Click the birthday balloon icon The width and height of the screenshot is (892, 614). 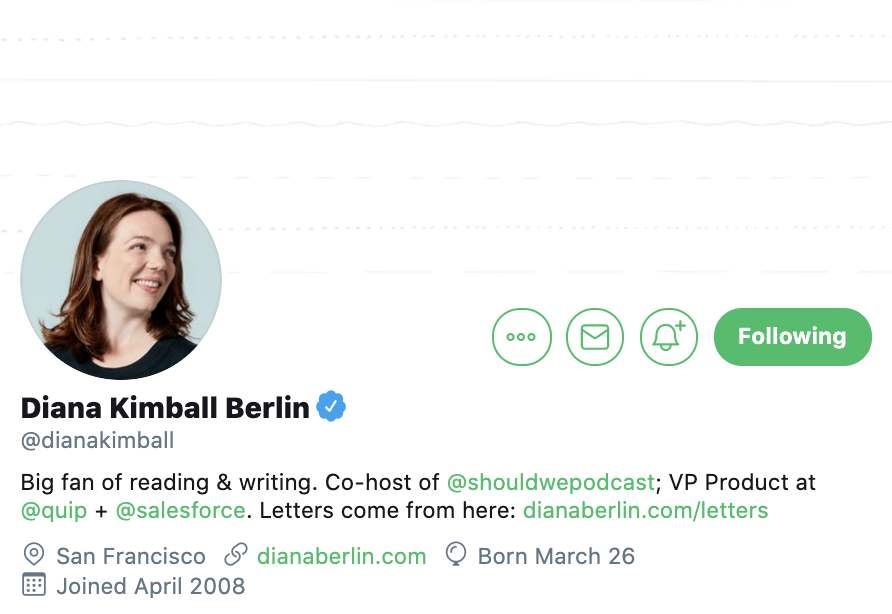click(x=456, y=554)
